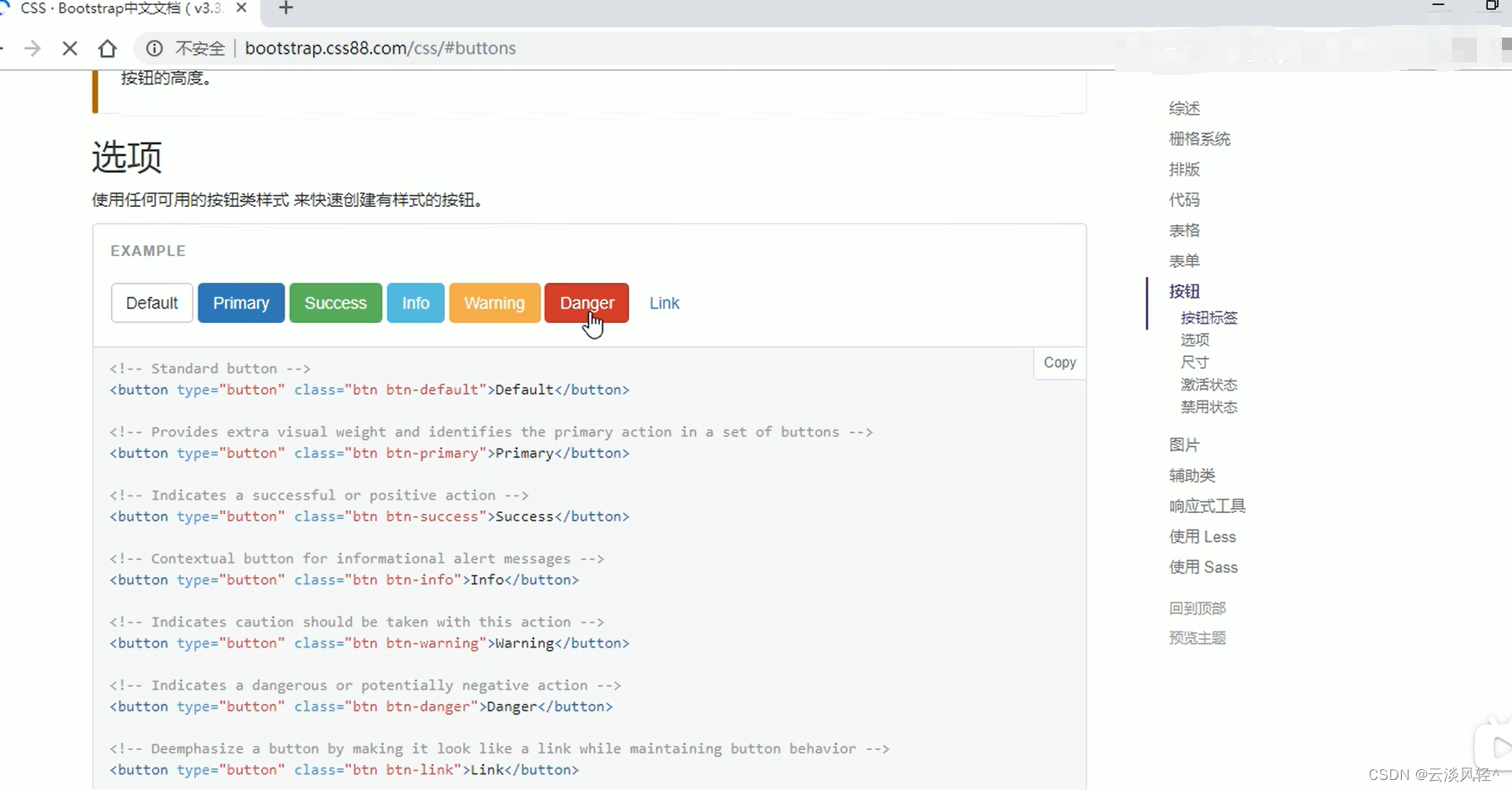Screen dimensions: 1512x790
Task: Click 预览主题 theme preview link
Action: click(1197, 638)
